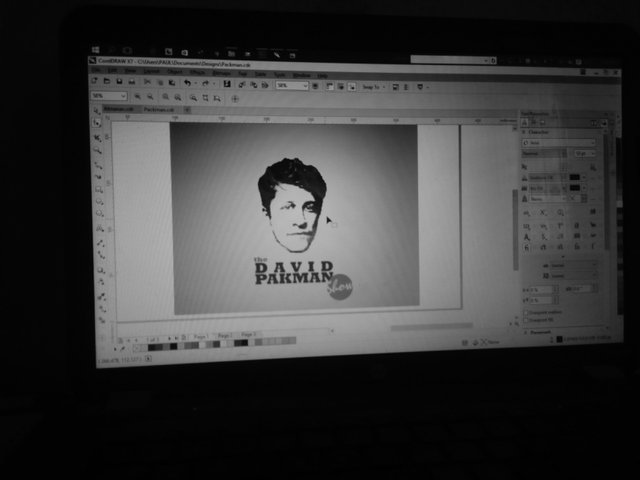
Task: Open the Layout menu
Action: point(151,71)
